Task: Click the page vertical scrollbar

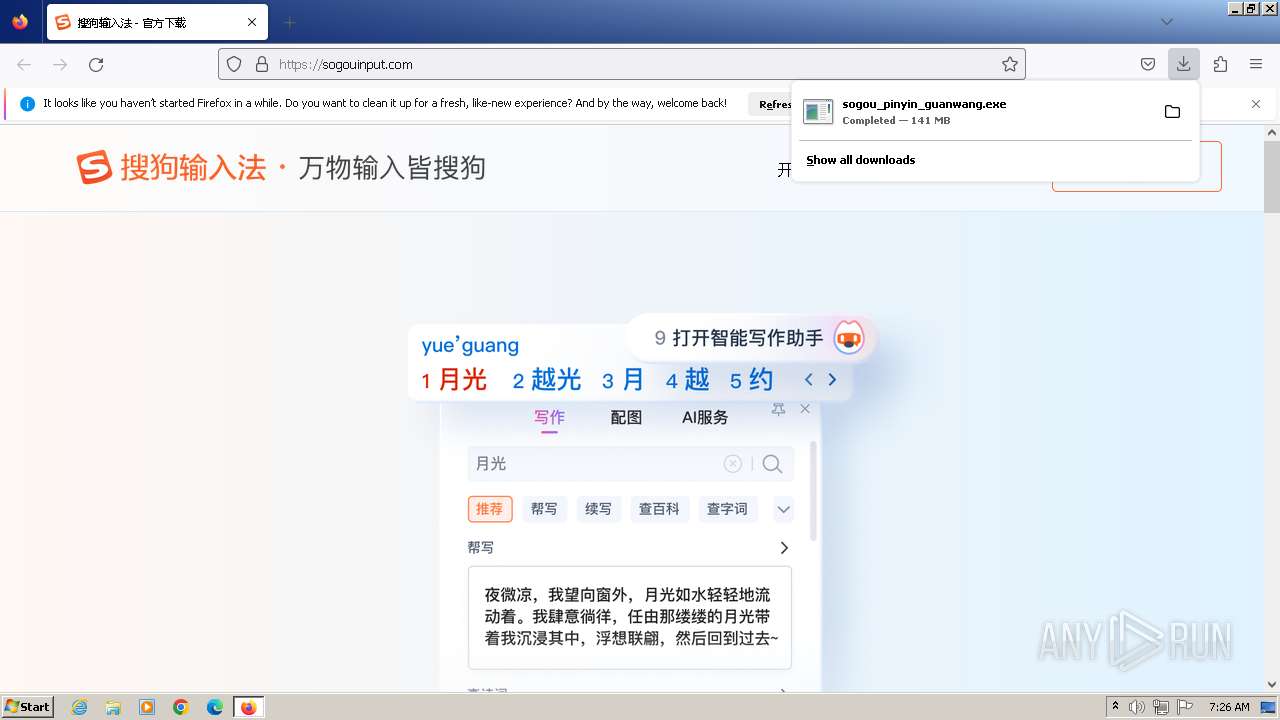Action: tap(1272, 177)
